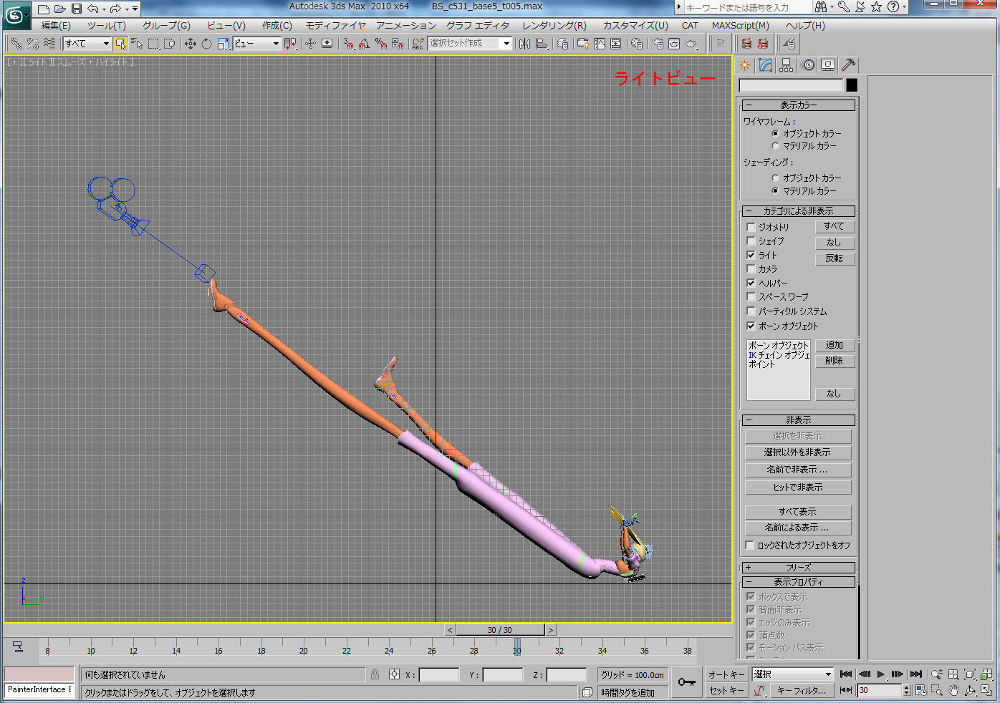Collapse the 表示カラー rollout
Image resolution: width=1000 pixels, height=703 pixels.
click(798, 105)
